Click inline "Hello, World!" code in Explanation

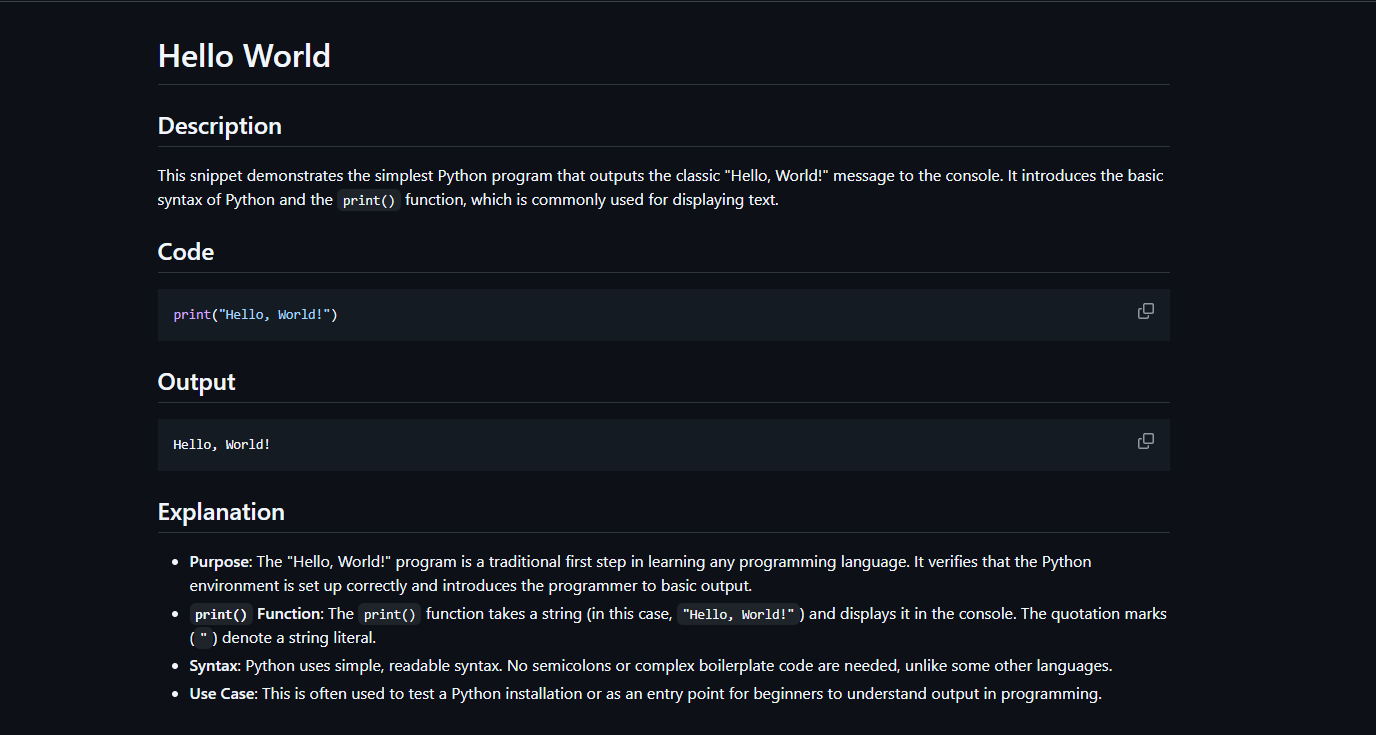pyautogui.click(x=738, y=614)
